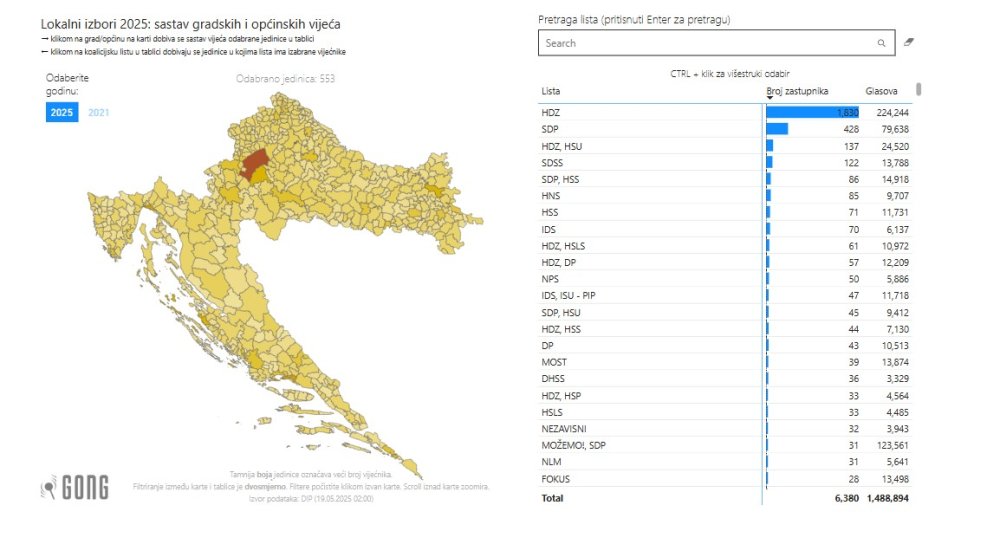
Task: Click the search magnifier icon
Action: click(881, 43)
